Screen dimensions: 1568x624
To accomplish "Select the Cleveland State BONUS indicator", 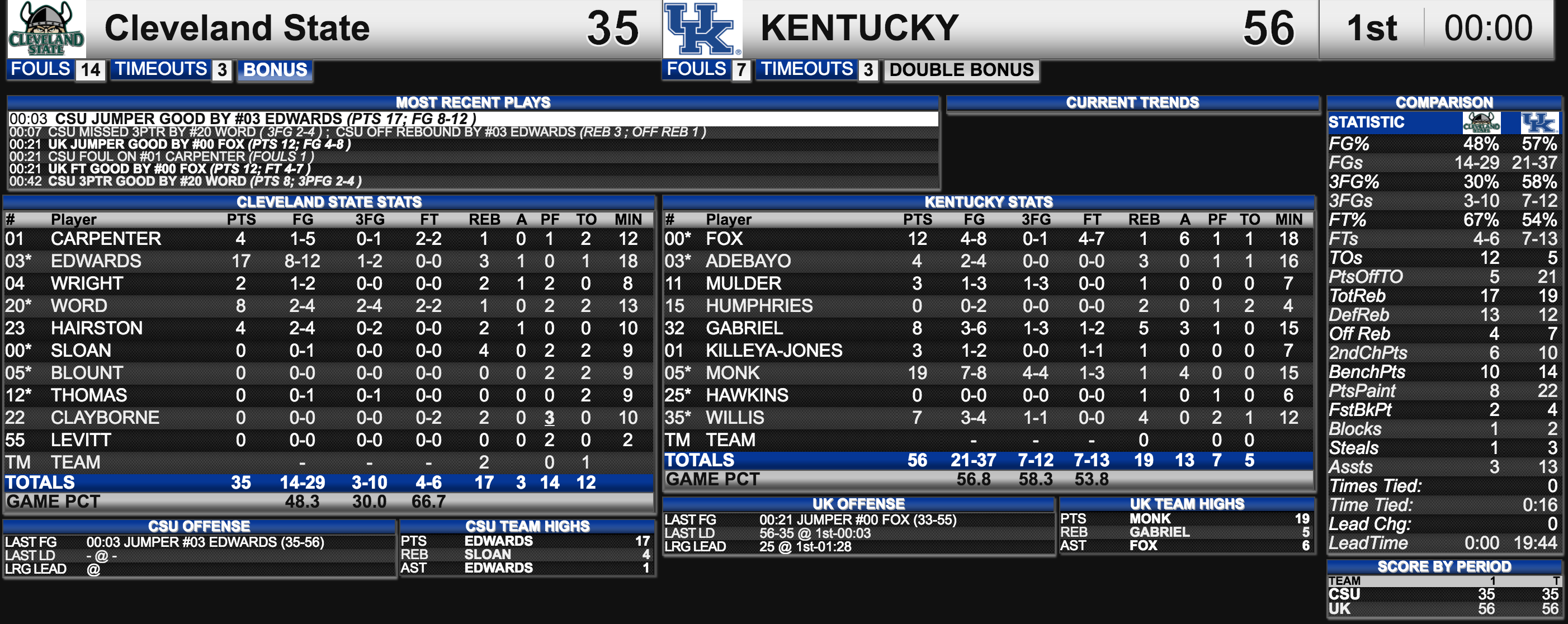I will point(275,70).
